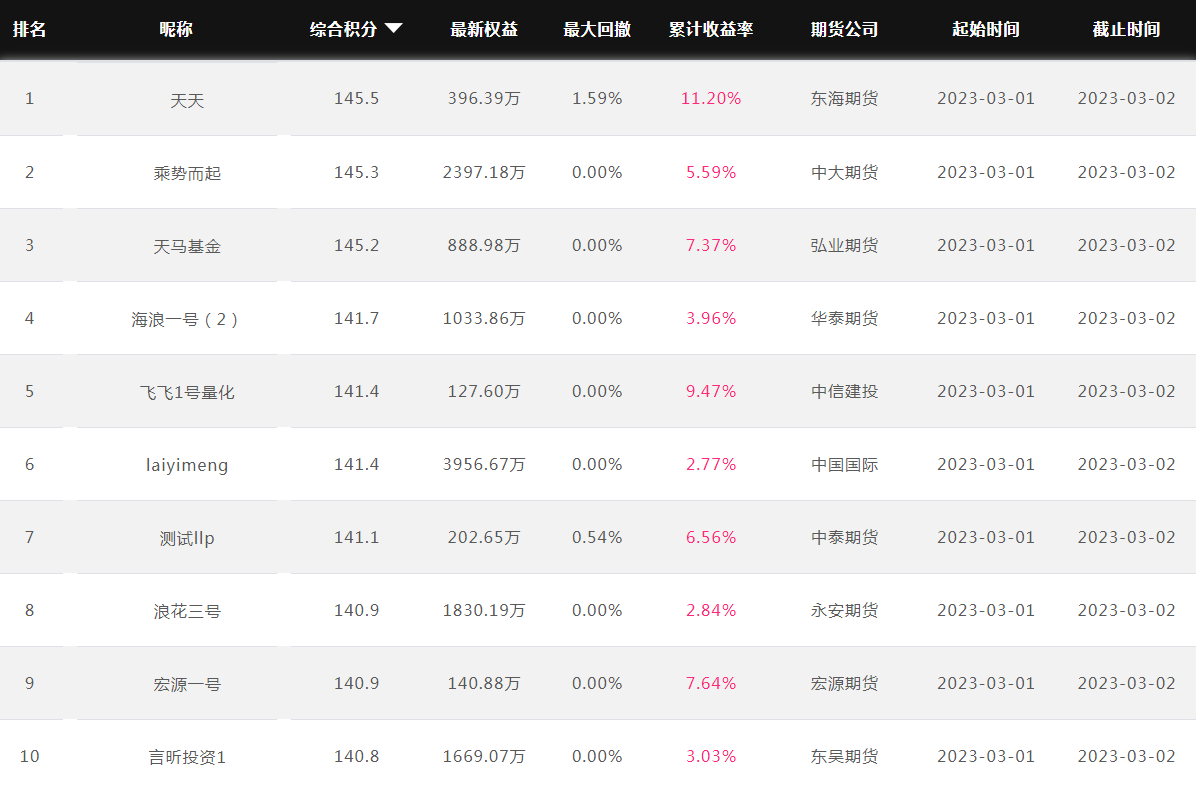Click equity value 127.60万

484,391
